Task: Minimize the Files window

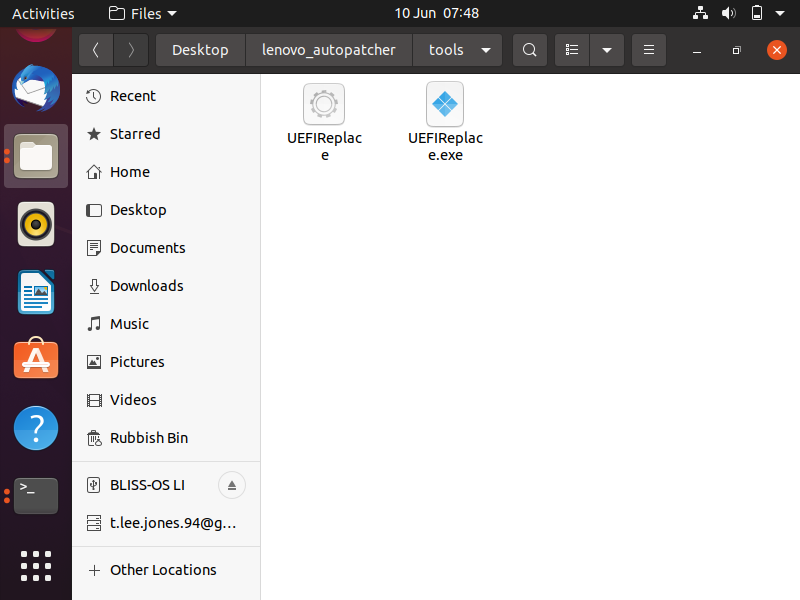Action: tap(697, 50)
